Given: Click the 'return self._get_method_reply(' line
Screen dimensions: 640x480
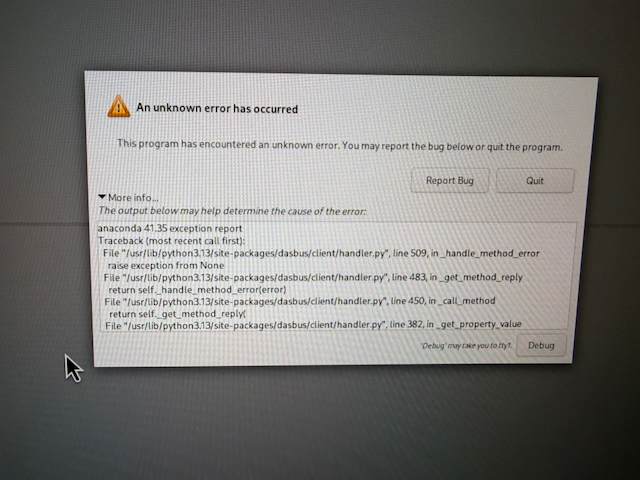Looking at the screenshot, I should coord(177,313).
